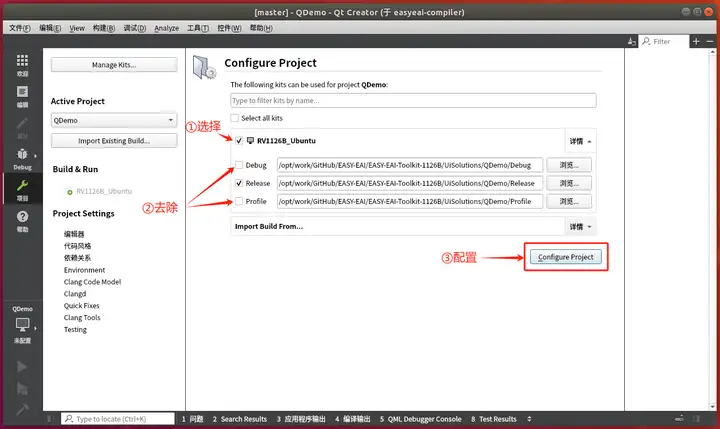Image resolution: width=720 pixels, height=429 pixels.
Task: Click the progress details toggle icon at bottom right
Action: tap(679, 419)
